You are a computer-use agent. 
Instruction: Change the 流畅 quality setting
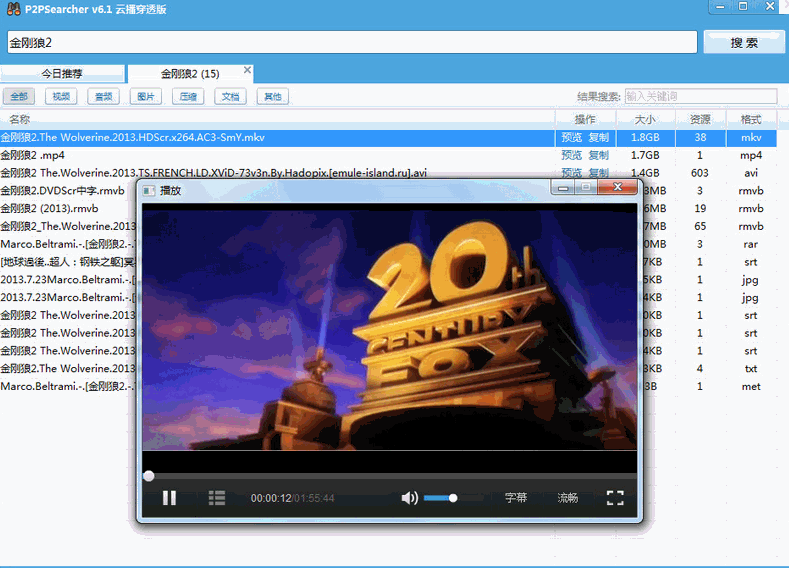coord(568,498)
